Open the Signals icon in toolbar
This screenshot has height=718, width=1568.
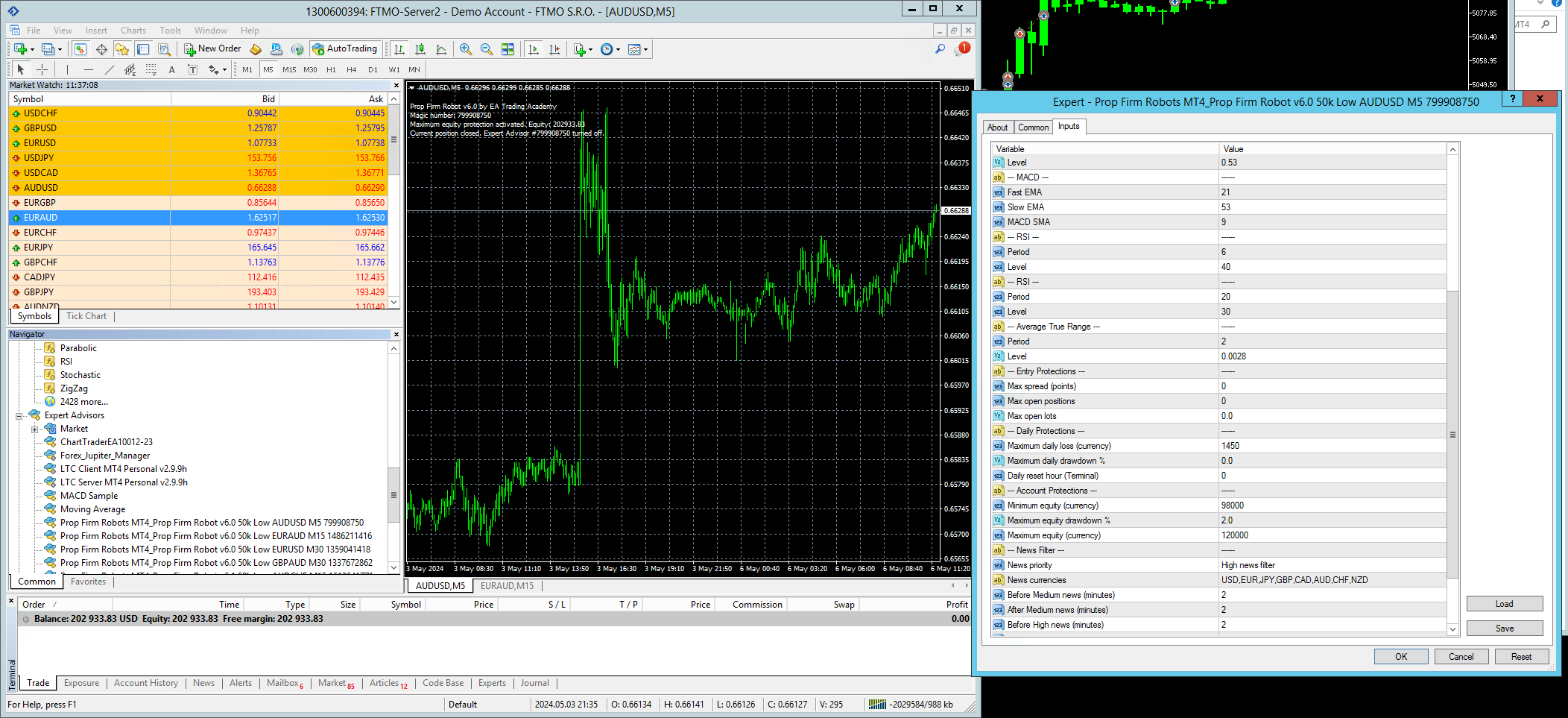pyautogui.click(x=297, y=49)
